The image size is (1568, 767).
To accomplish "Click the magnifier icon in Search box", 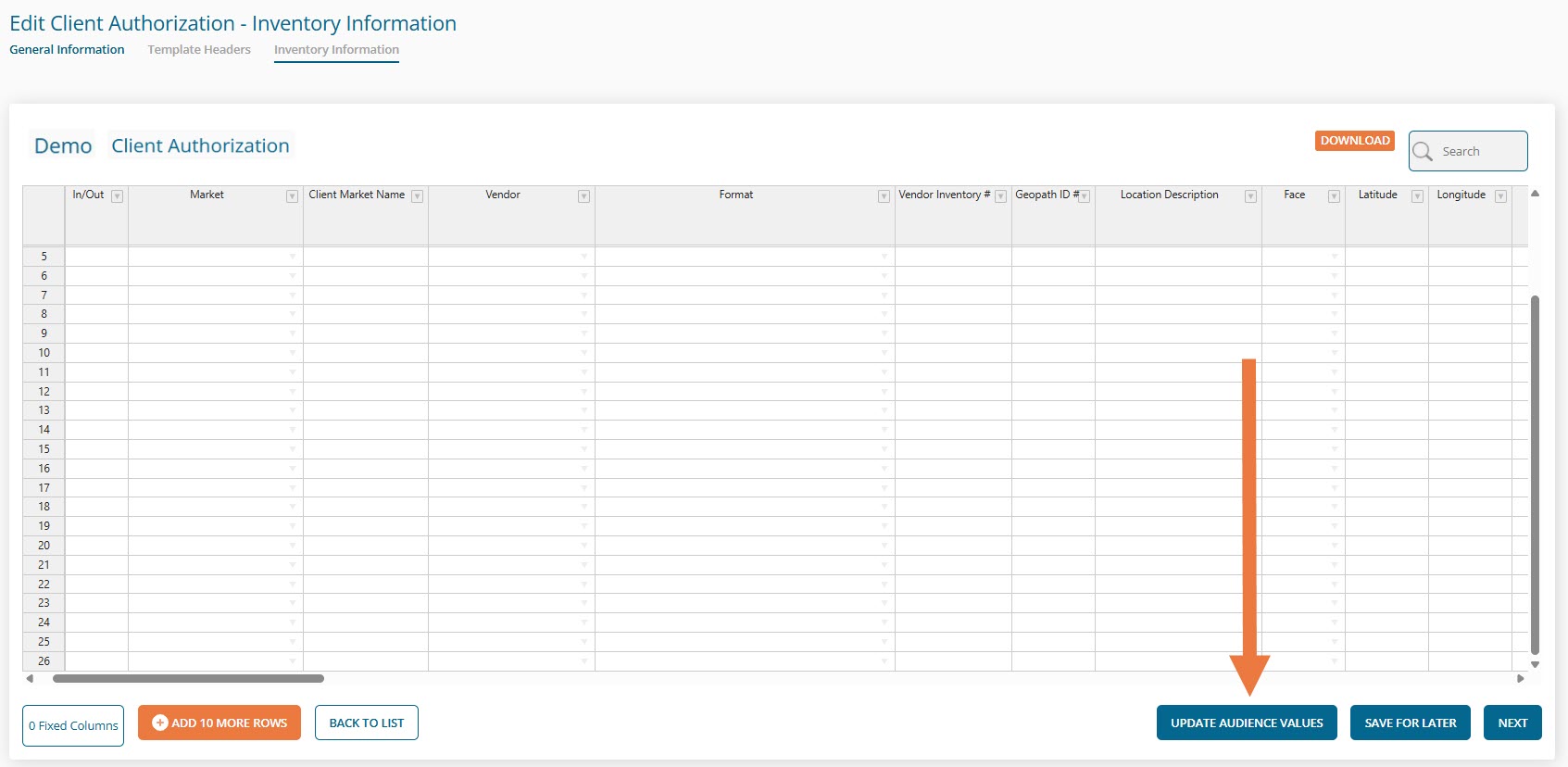I will (1423, 152).
